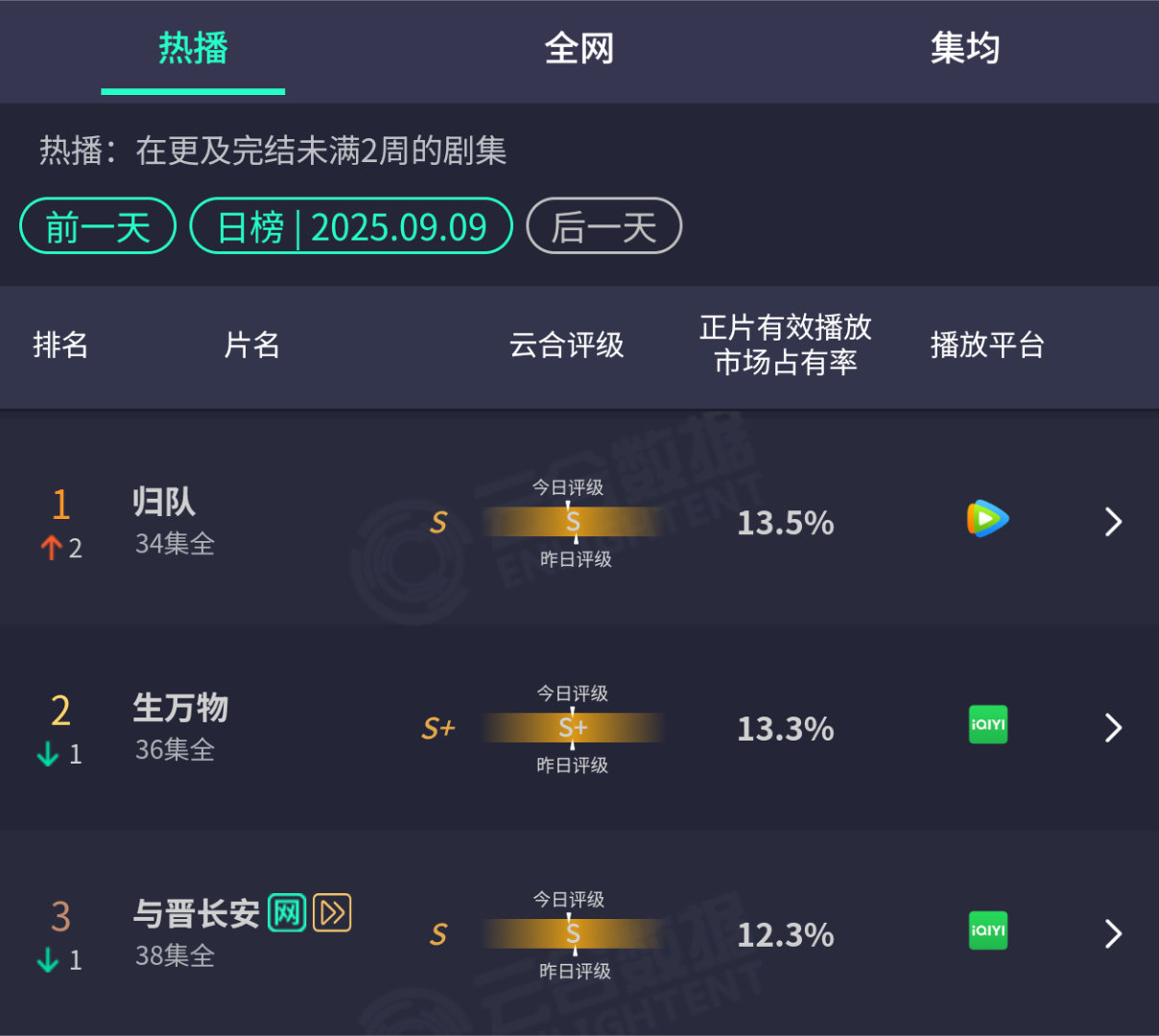This screenshot has height=1036, width=1159.
Task: Expand the 与晋长安 row using its chevron
Action: pos(1113,933)
